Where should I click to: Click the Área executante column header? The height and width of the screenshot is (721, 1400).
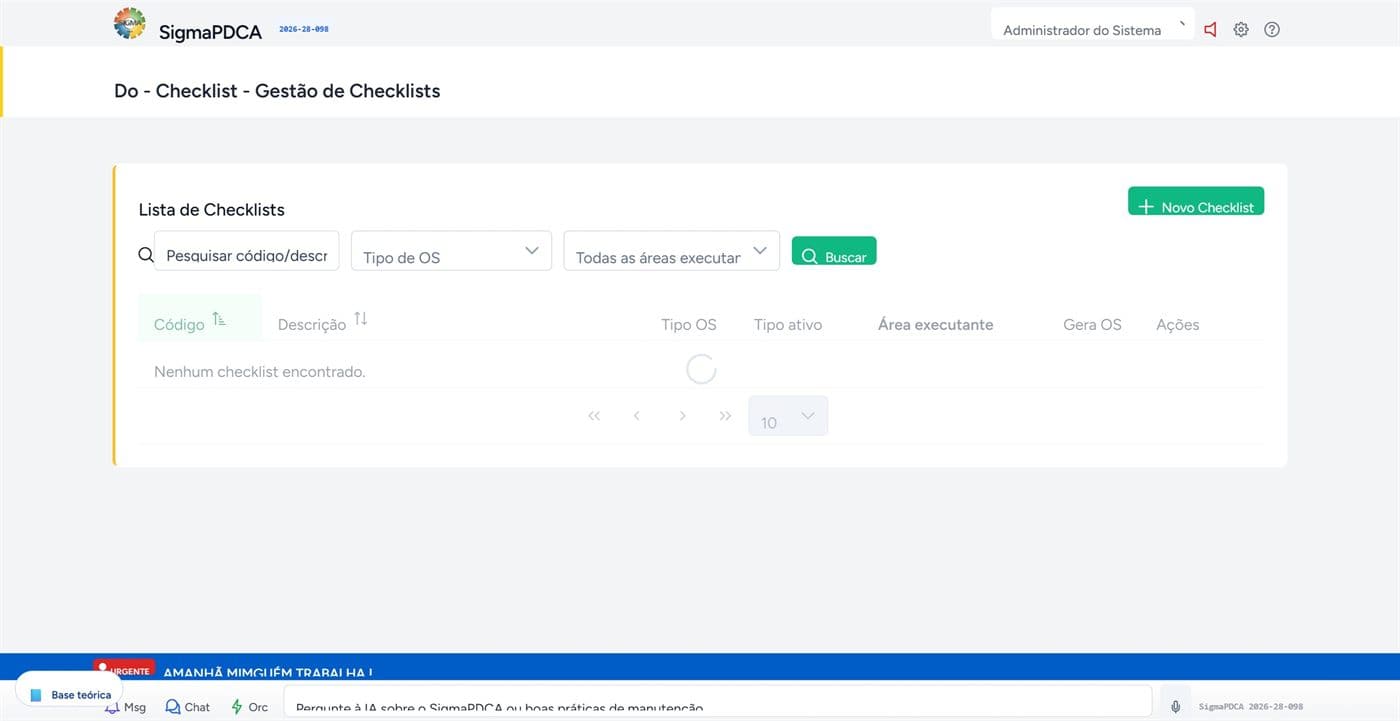935,325
